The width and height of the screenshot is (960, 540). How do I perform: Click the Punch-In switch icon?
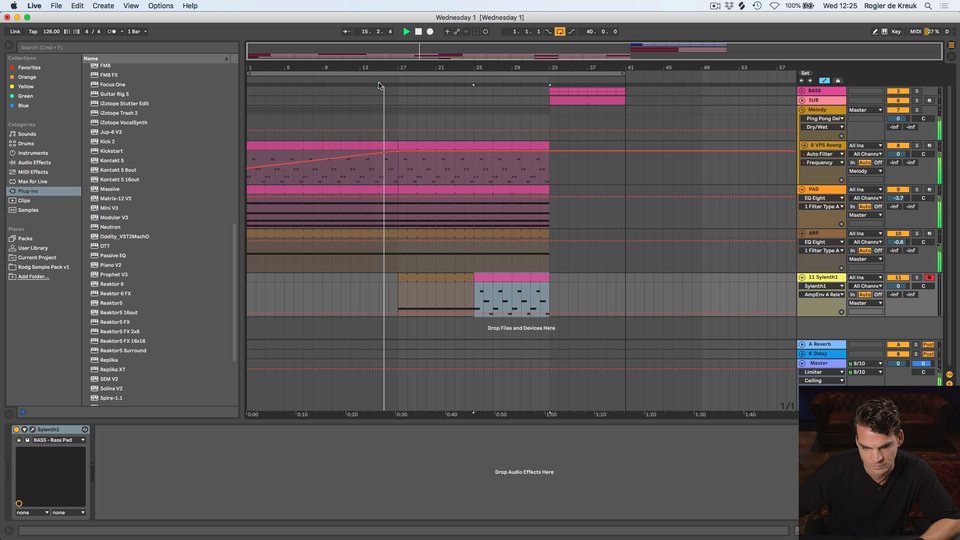click(549, 31)
